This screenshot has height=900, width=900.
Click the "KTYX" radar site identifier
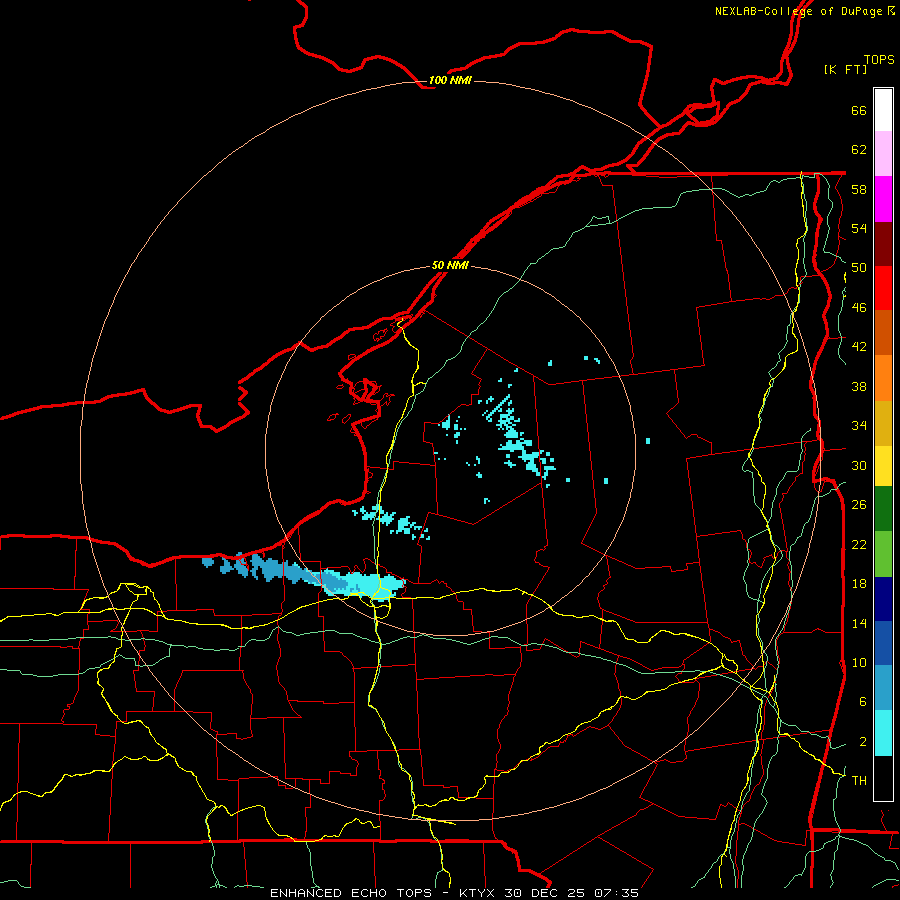(x=476, y=893)
